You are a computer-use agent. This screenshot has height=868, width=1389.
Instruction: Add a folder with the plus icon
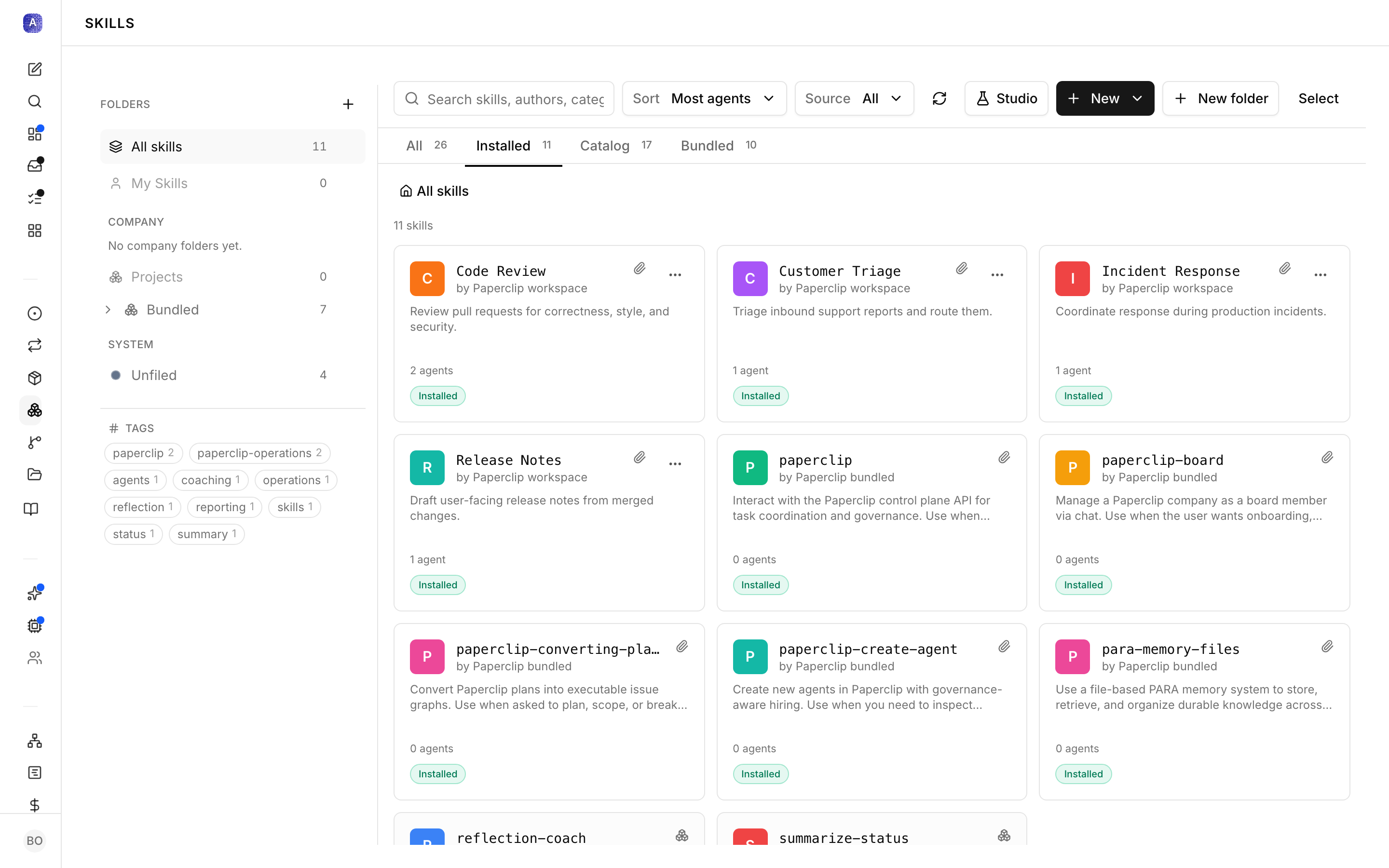[x=348, y=104]
